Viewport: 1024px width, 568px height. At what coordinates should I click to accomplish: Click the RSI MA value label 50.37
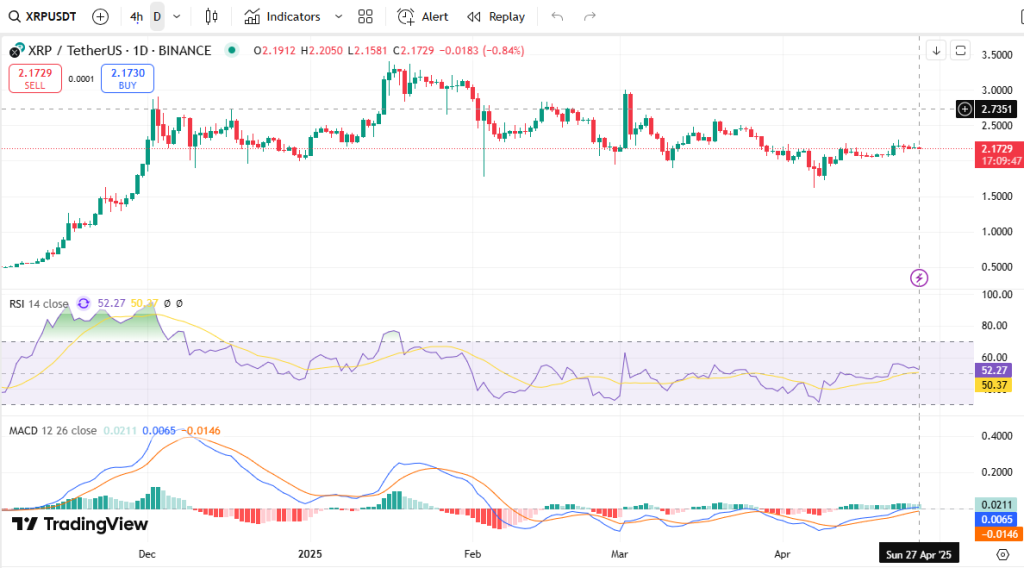click(x=994, y=385)
